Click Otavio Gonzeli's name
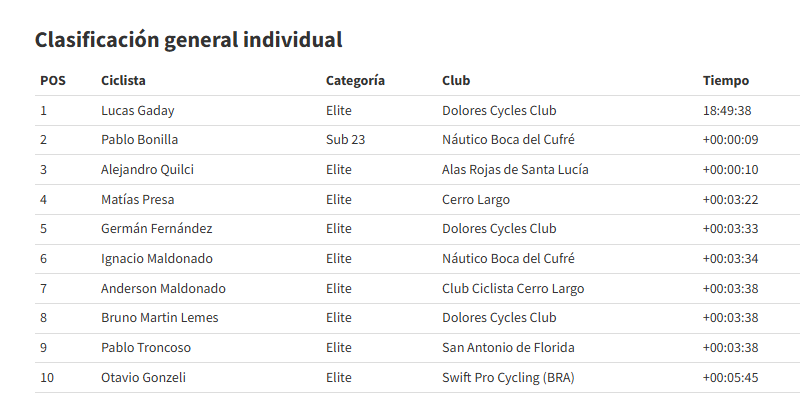The image size is (800, 420). 143,378
